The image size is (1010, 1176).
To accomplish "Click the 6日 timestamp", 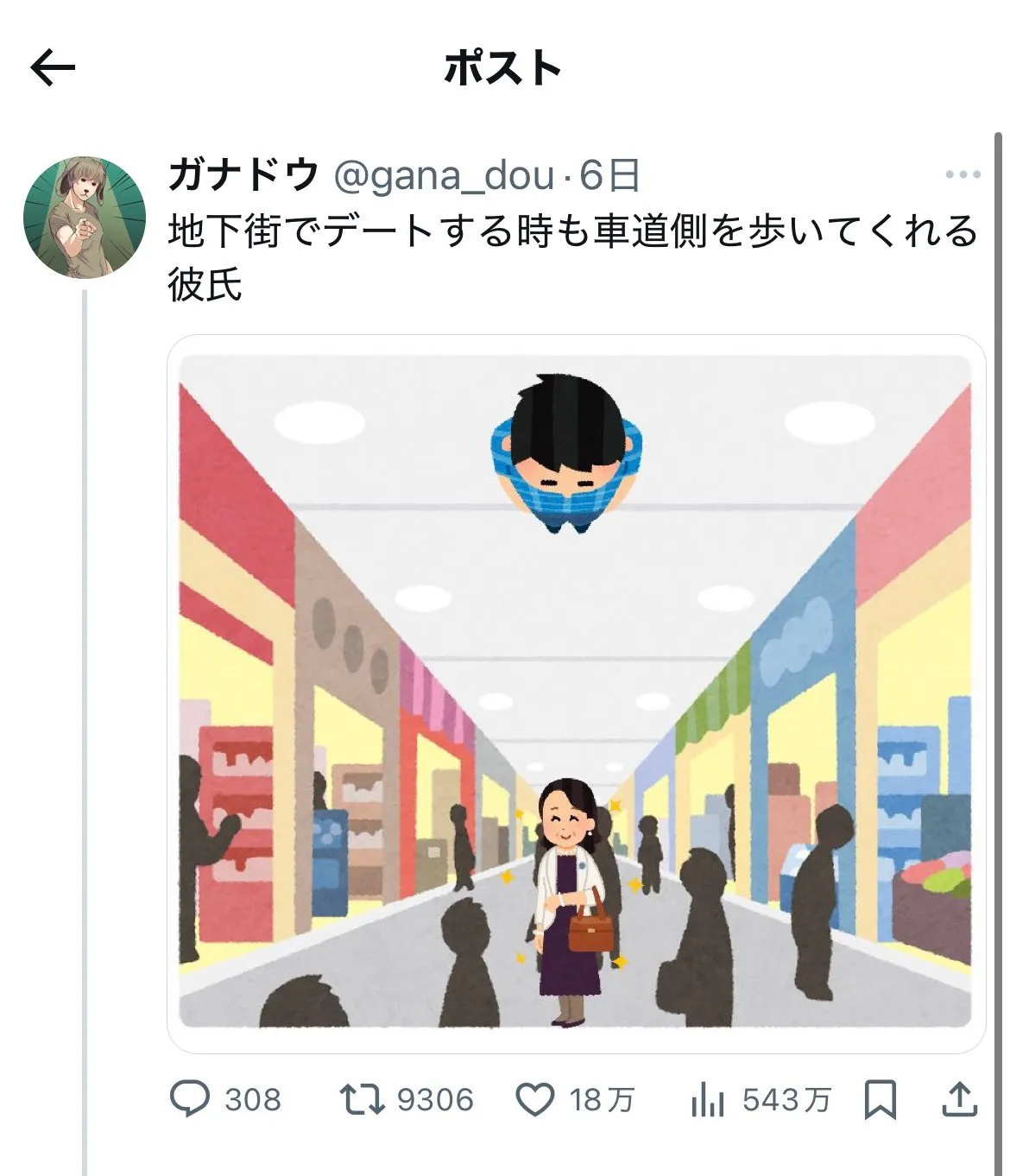I will click(609, 175).
